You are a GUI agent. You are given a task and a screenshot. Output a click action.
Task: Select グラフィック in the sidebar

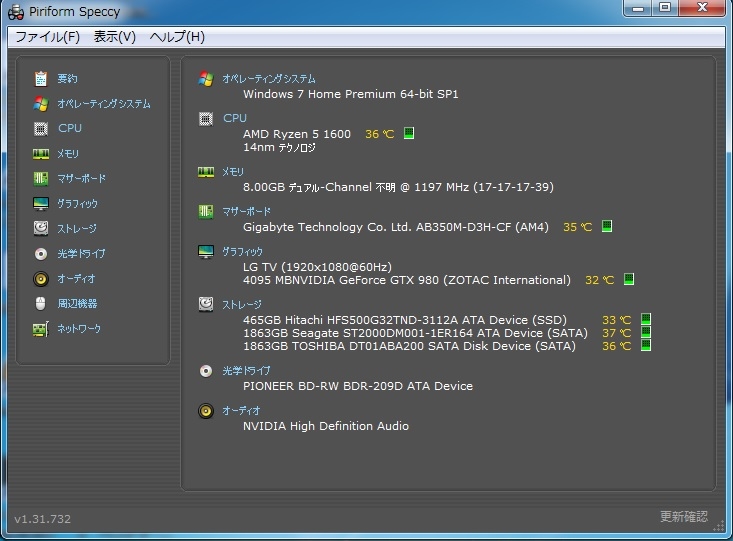(x=78, y=204)
